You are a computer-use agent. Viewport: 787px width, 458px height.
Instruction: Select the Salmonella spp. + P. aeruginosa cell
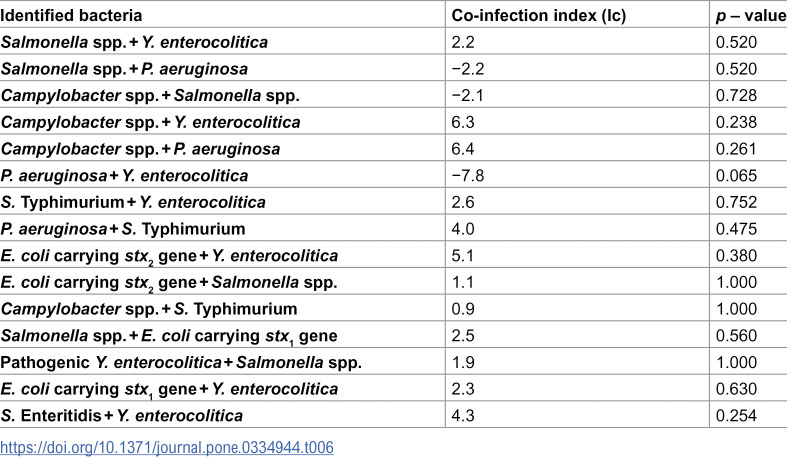[124, 69]
